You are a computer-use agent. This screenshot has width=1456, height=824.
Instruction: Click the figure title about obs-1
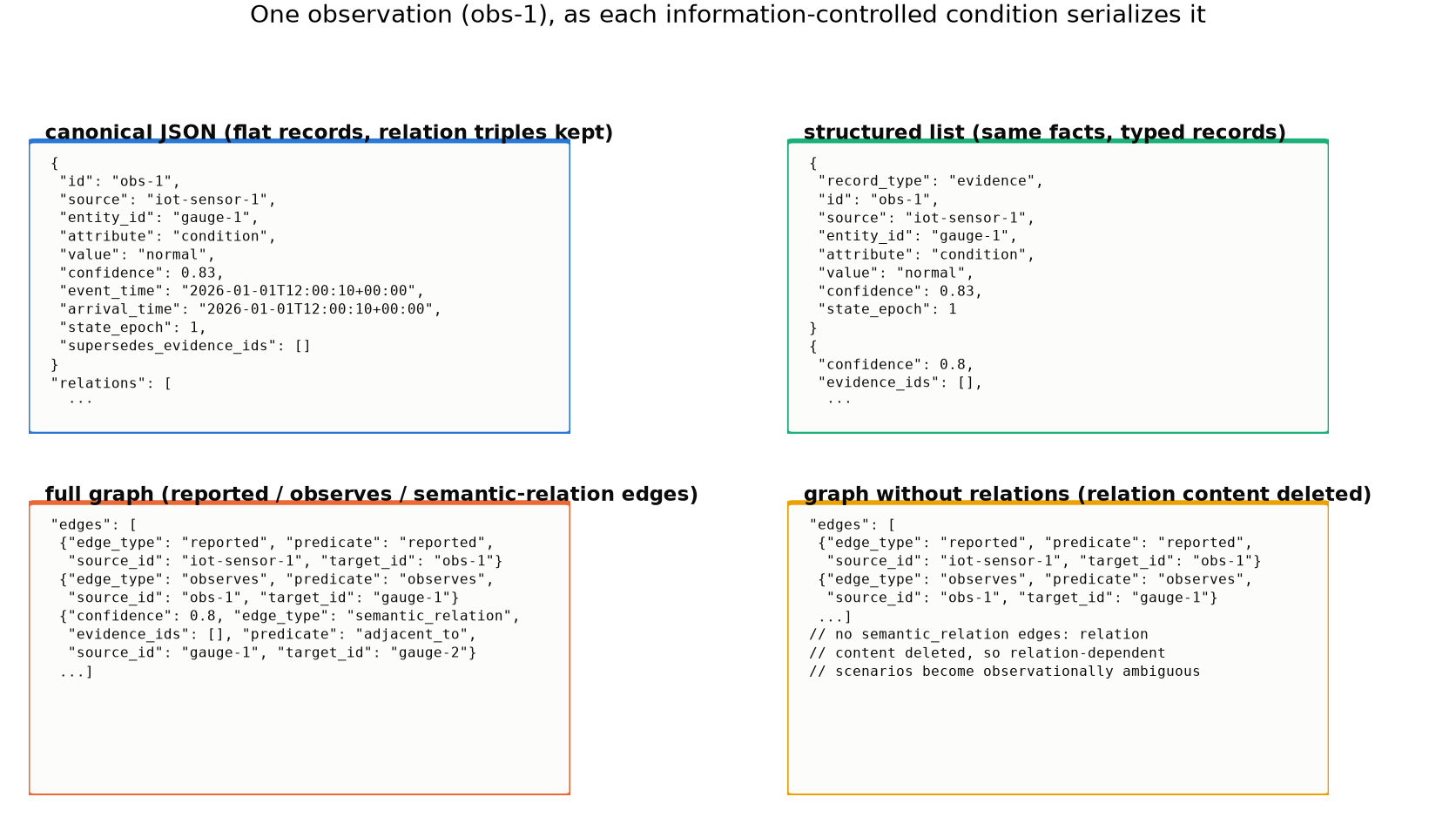727,15
